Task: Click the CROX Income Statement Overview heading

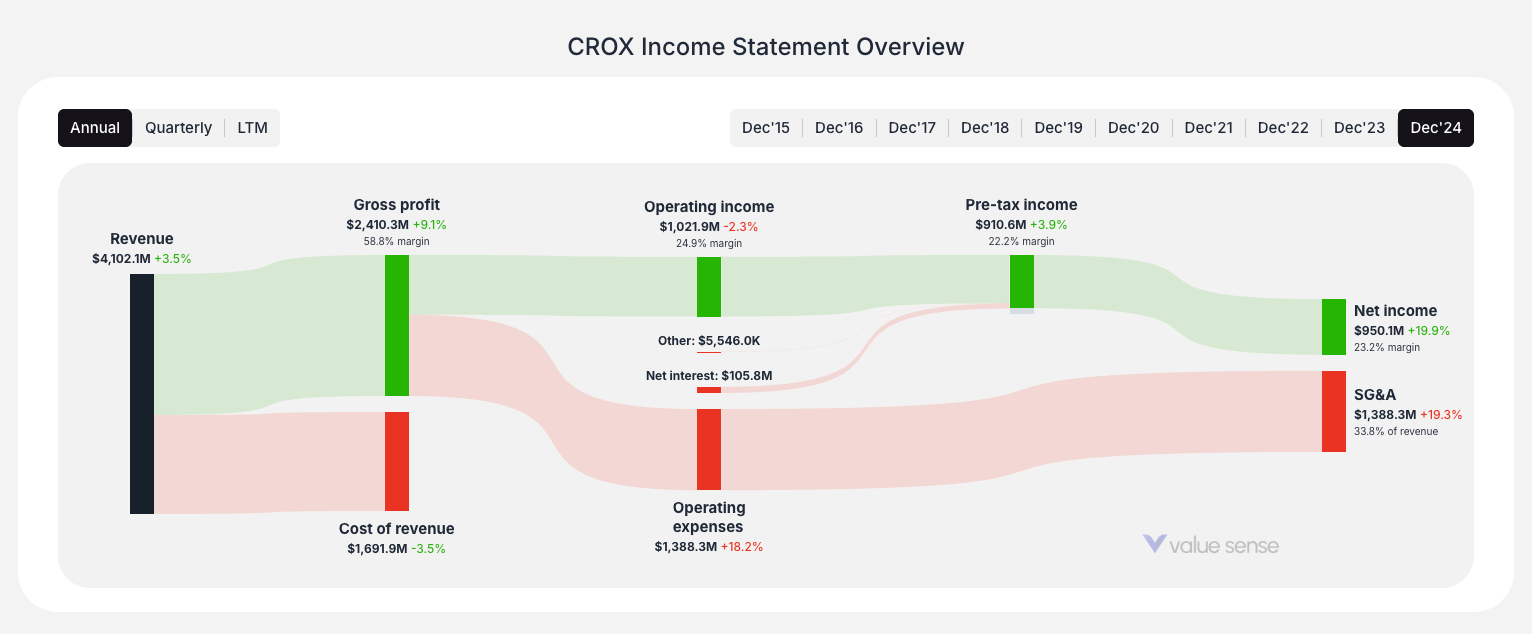Action: (x=766, y=46)
